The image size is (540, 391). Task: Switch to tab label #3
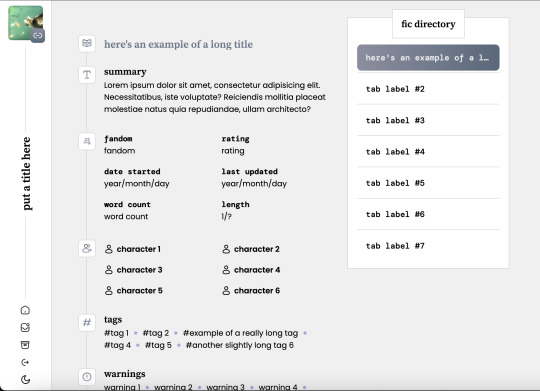[428, 120]
